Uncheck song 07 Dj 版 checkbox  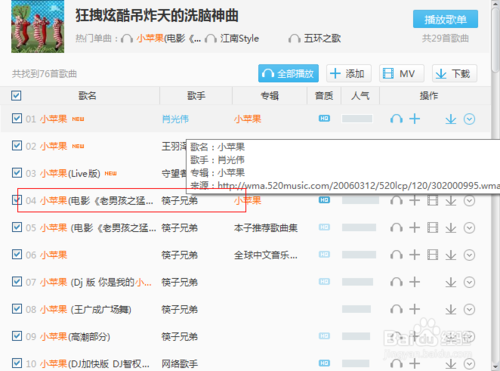[17, 282]
